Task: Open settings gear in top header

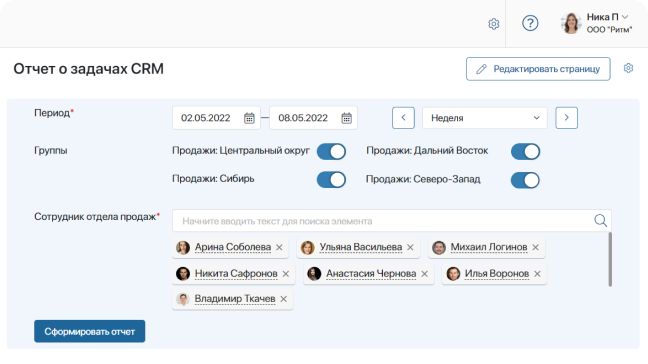Action: coord(493,24)
